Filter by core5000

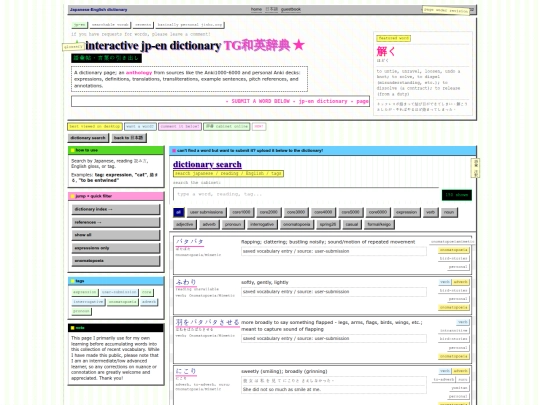point(350,212)
